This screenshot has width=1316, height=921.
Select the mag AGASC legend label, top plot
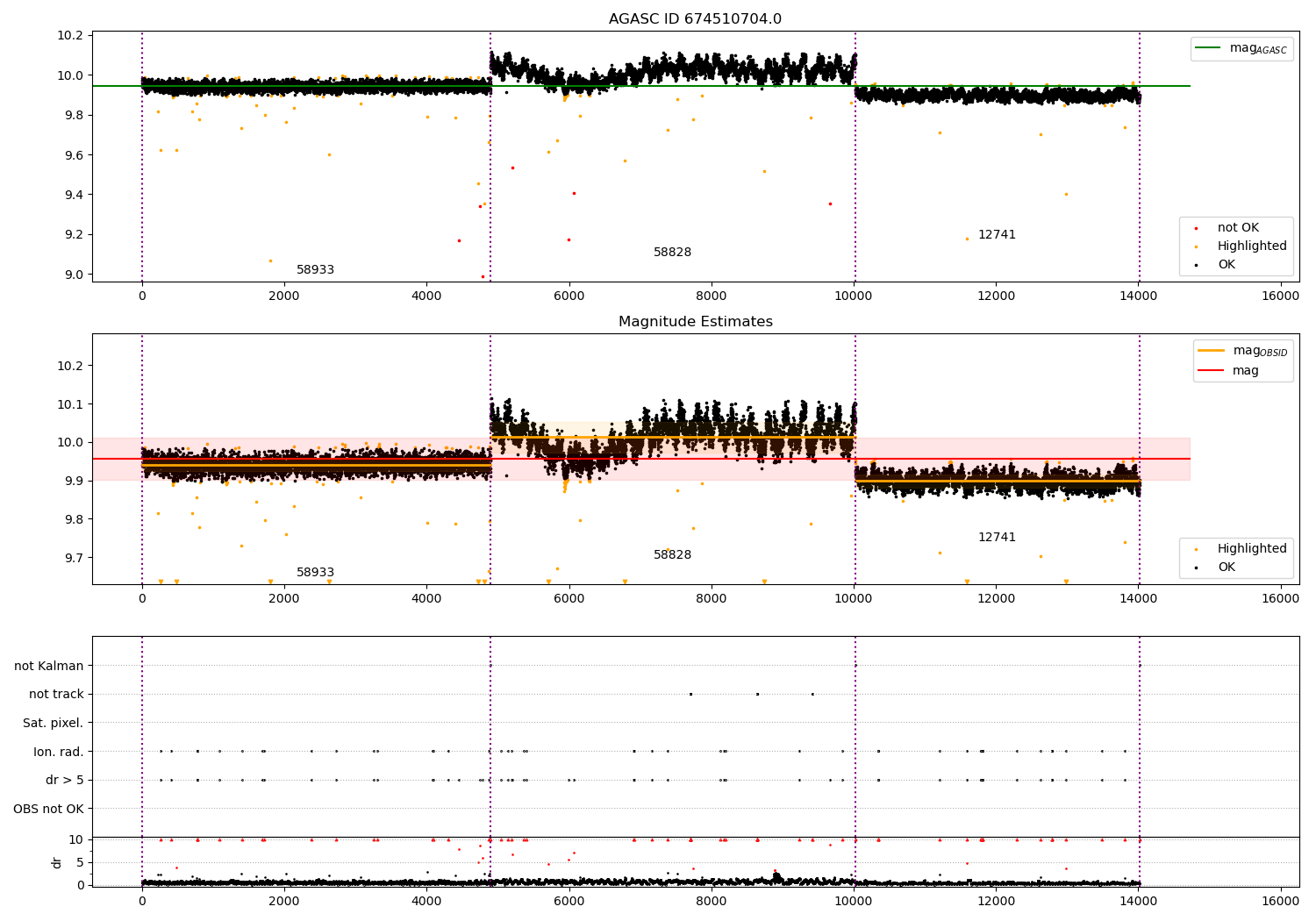click(1258, 48)
